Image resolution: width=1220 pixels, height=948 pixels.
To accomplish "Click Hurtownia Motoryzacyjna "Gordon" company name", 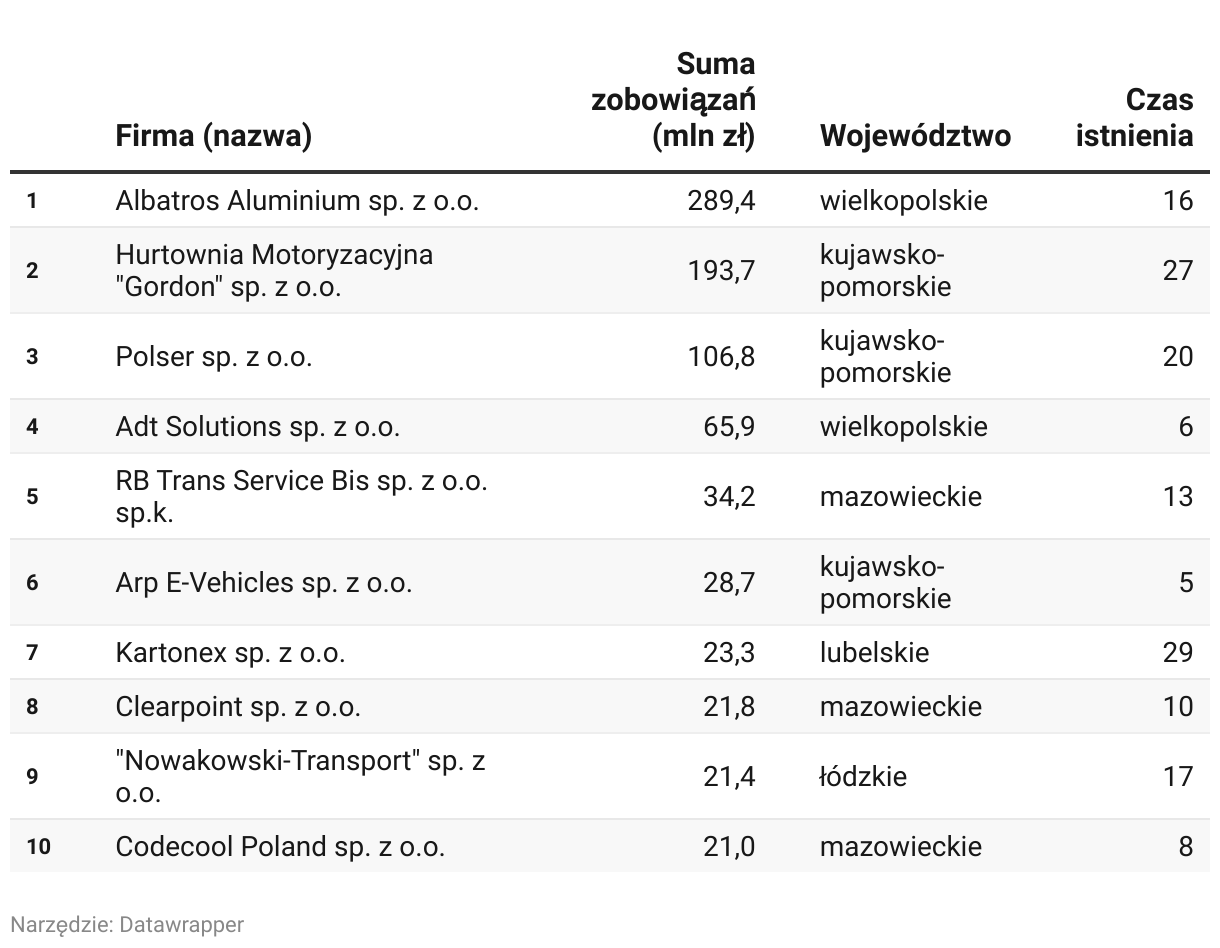I will (275, 270).
